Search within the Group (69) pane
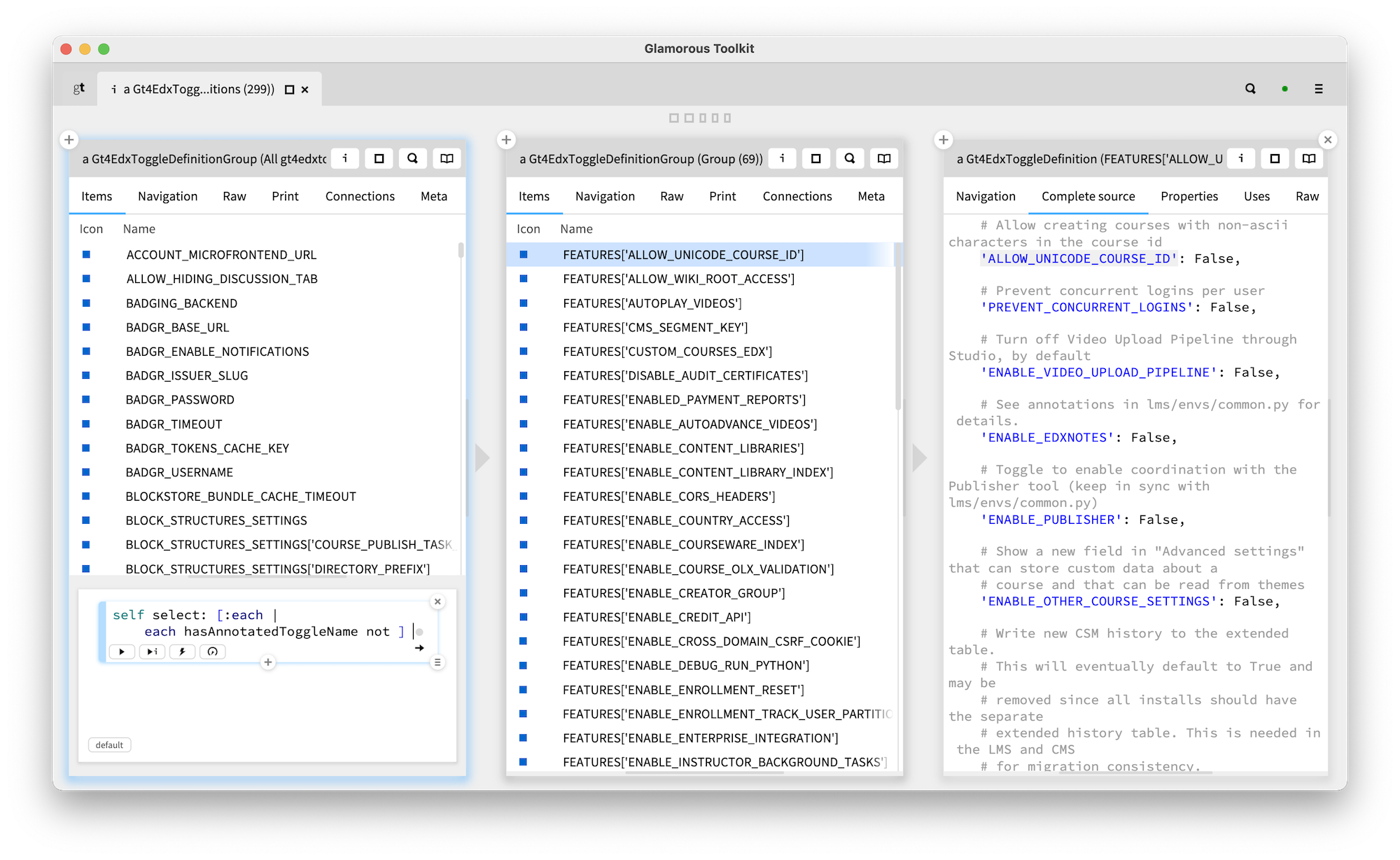The width and height of the screenshot is (1400, 860). coord(850,158)
